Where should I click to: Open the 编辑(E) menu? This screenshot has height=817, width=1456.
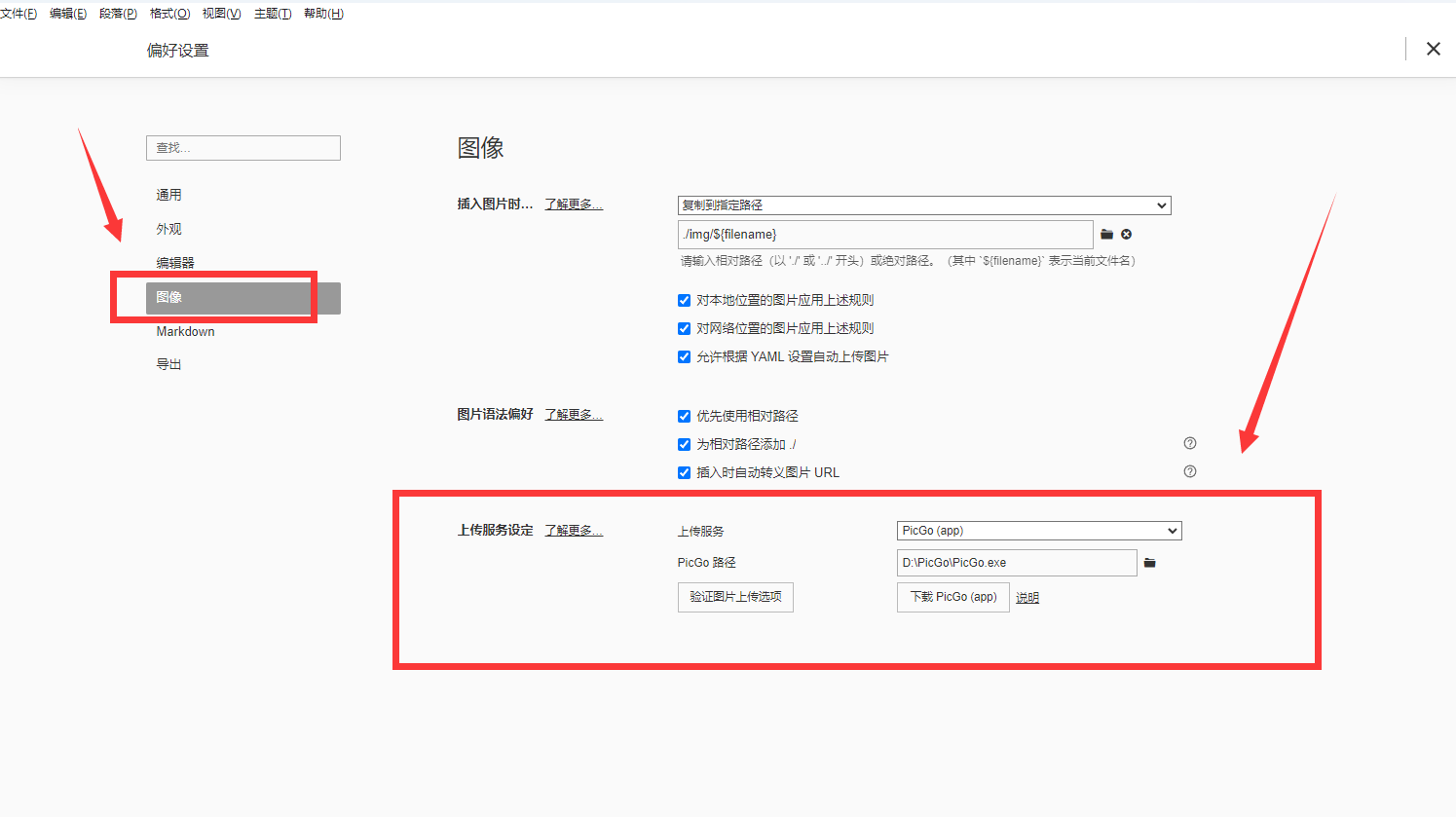[x=68, y=14]
